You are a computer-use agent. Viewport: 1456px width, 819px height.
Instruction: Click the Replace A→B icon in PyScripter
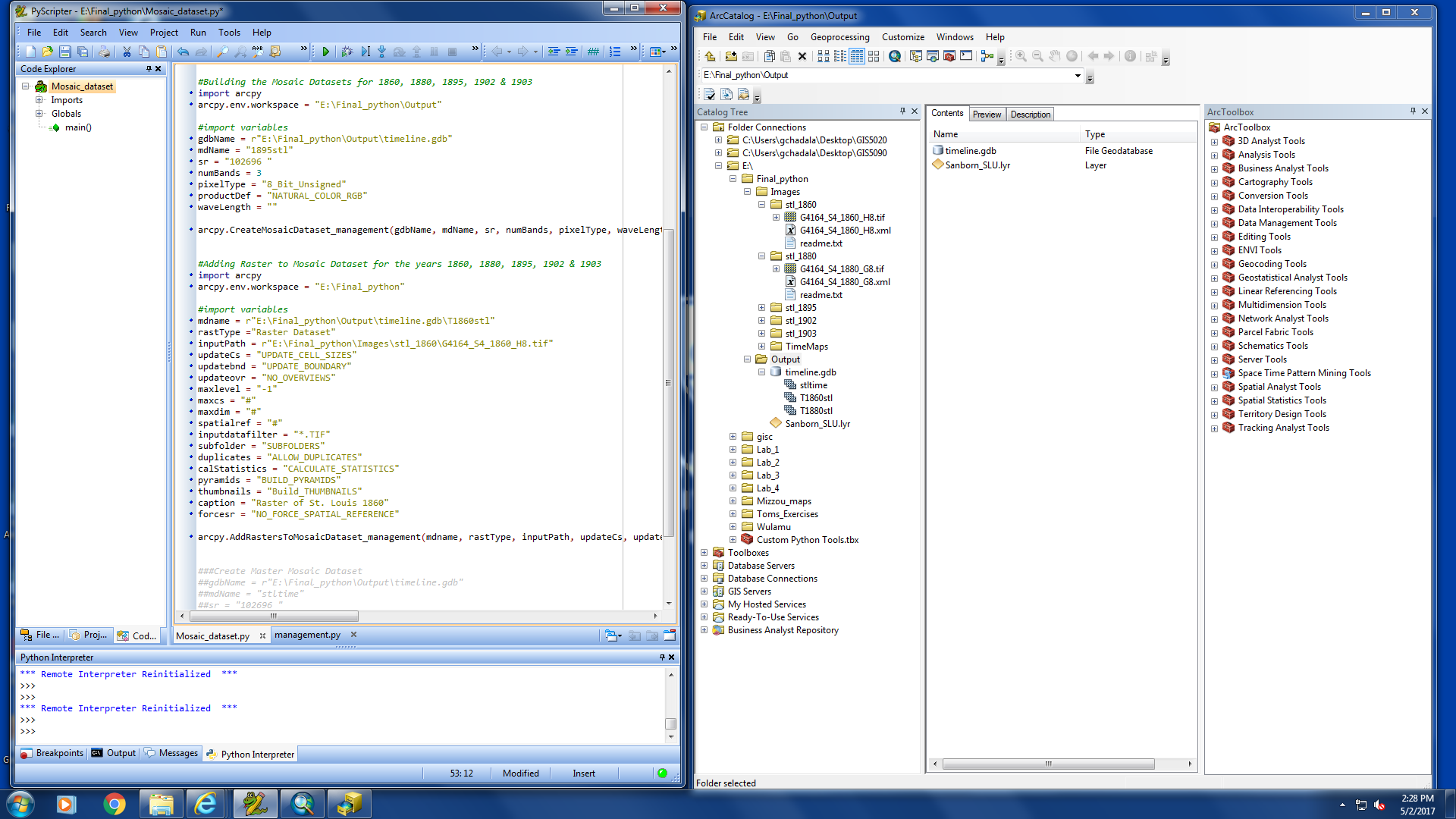pyautogui.click(x=258, y=52)
